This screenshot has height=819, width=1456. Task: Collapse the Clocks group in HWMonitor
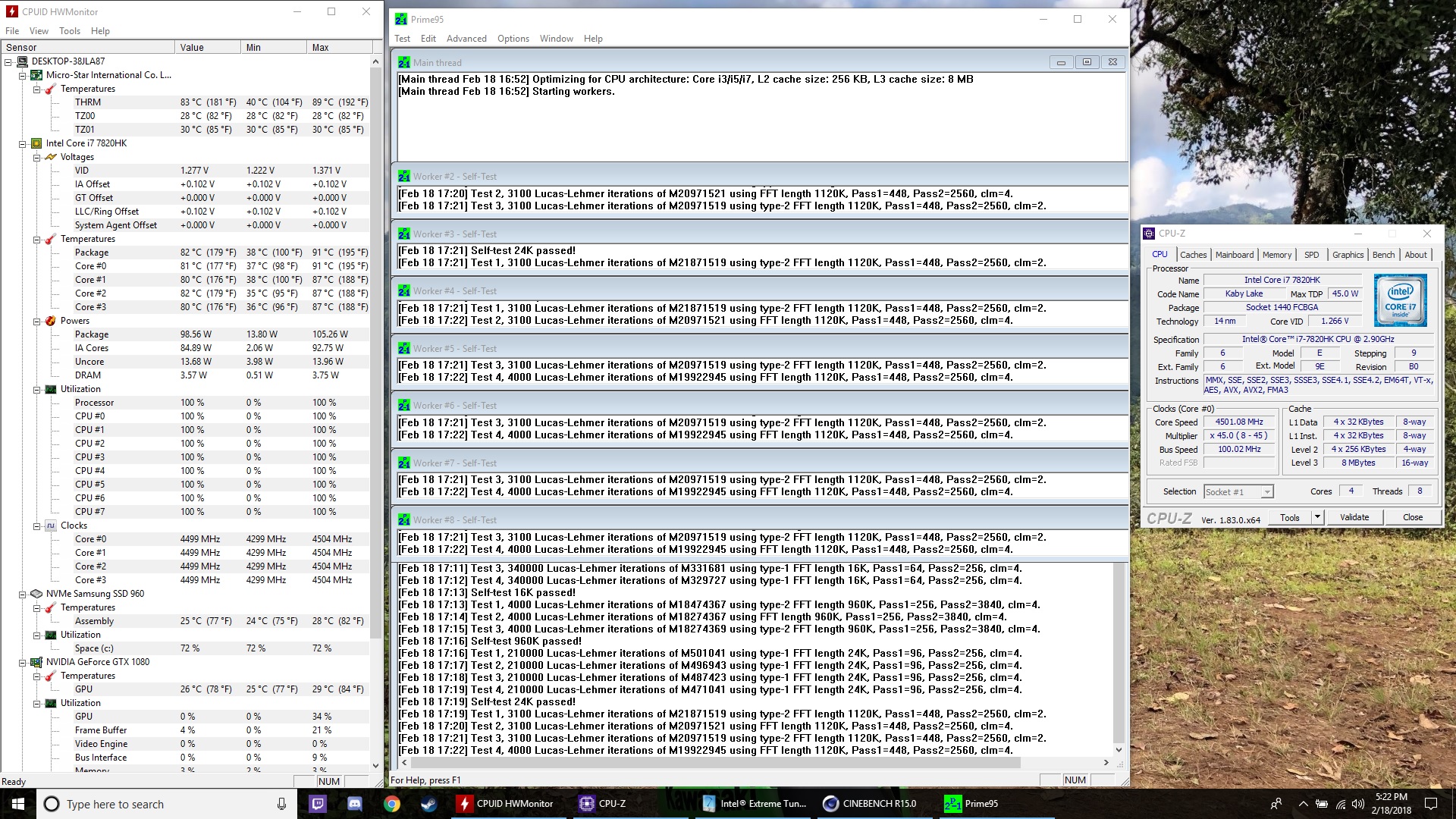(36, 526)
